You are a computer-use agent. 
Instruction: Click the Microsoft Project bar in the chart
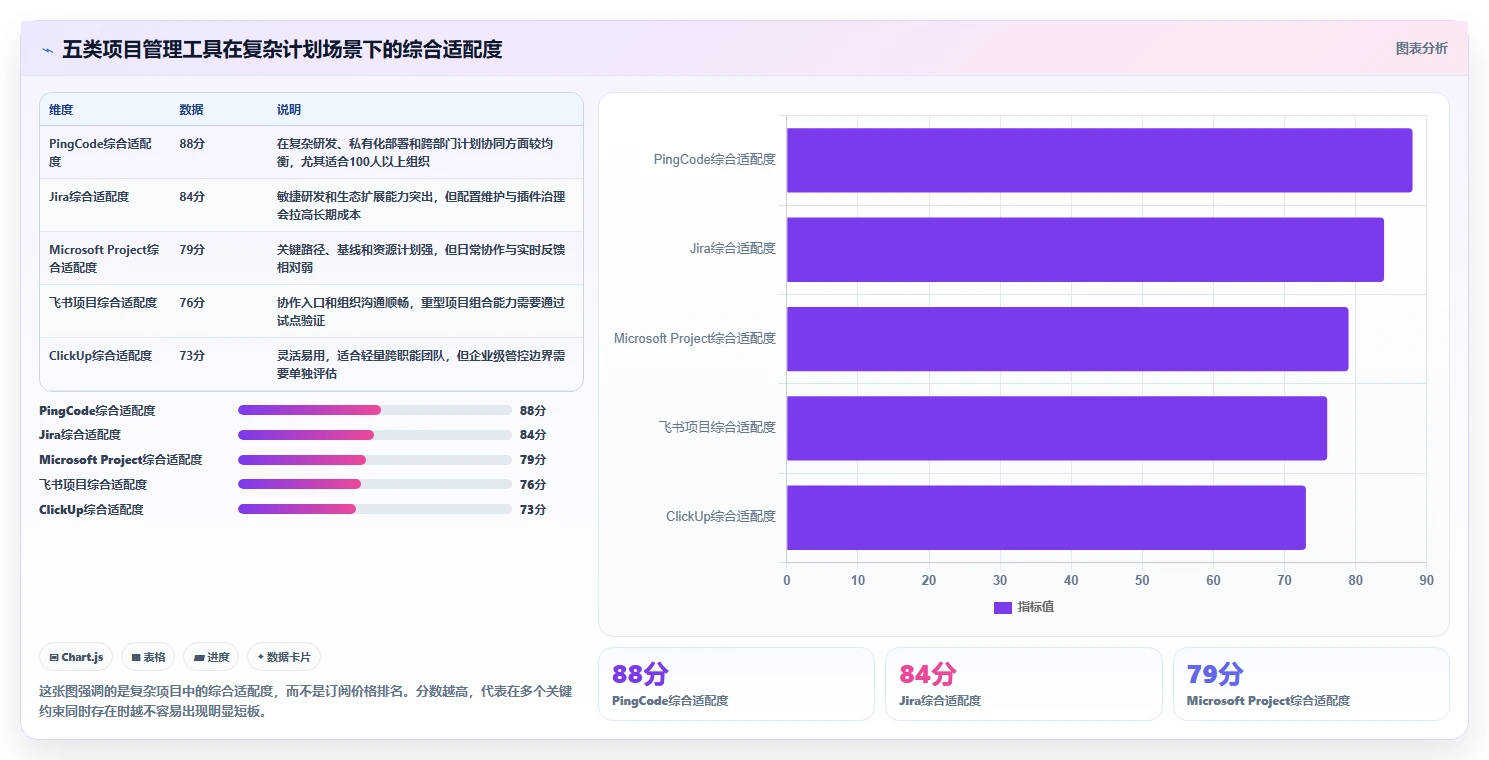click(1067, 338)
